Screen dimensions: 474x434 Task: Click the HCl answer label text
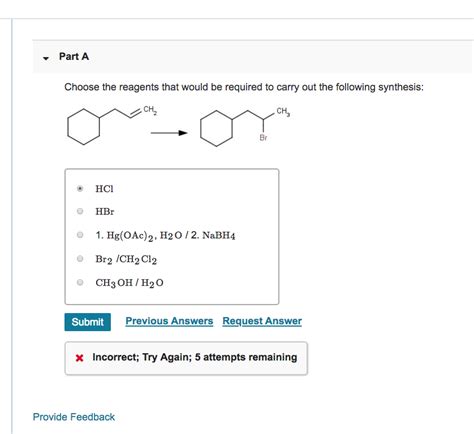[104, 189]
